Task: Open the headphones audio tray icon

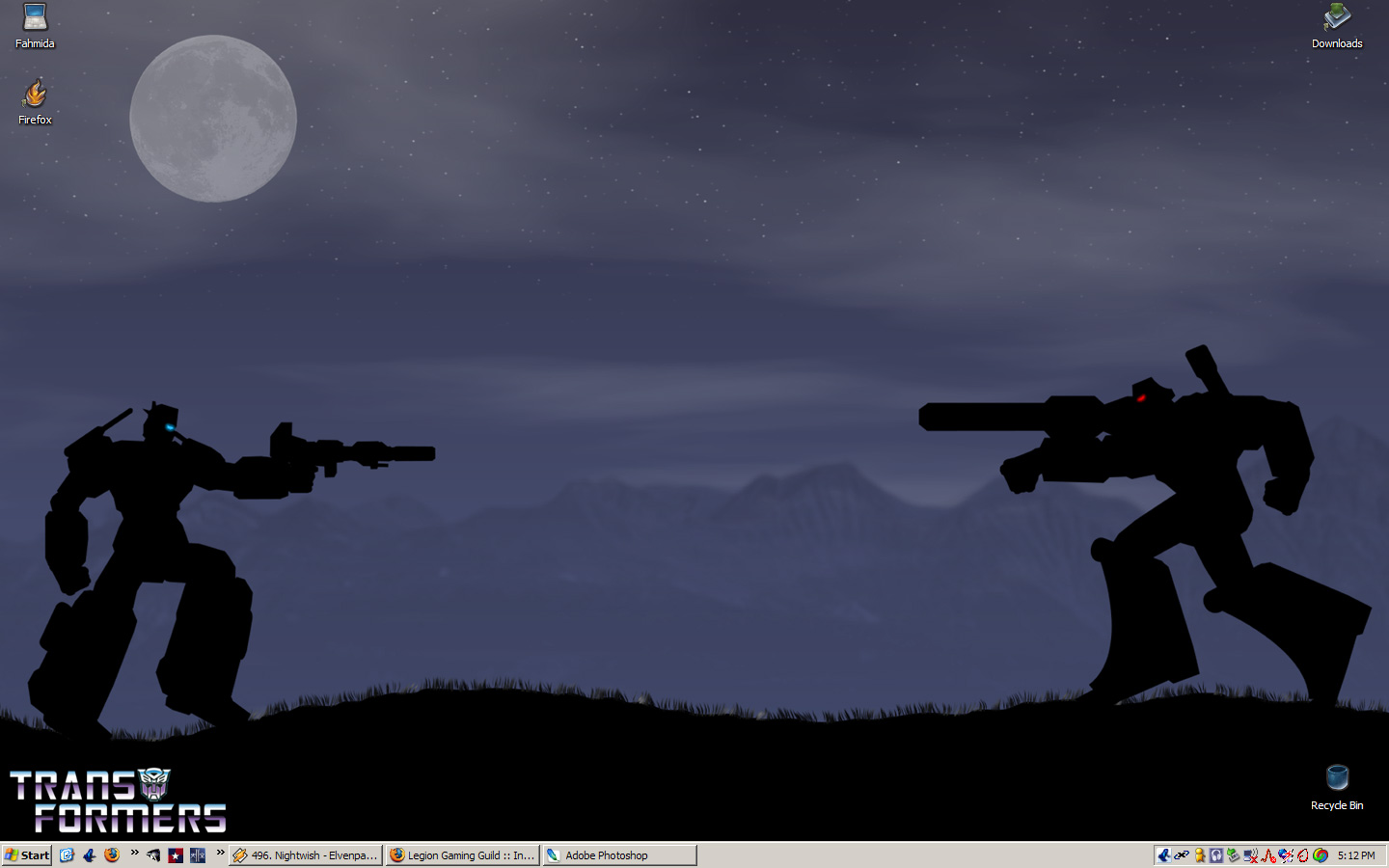Action: 1216,855
